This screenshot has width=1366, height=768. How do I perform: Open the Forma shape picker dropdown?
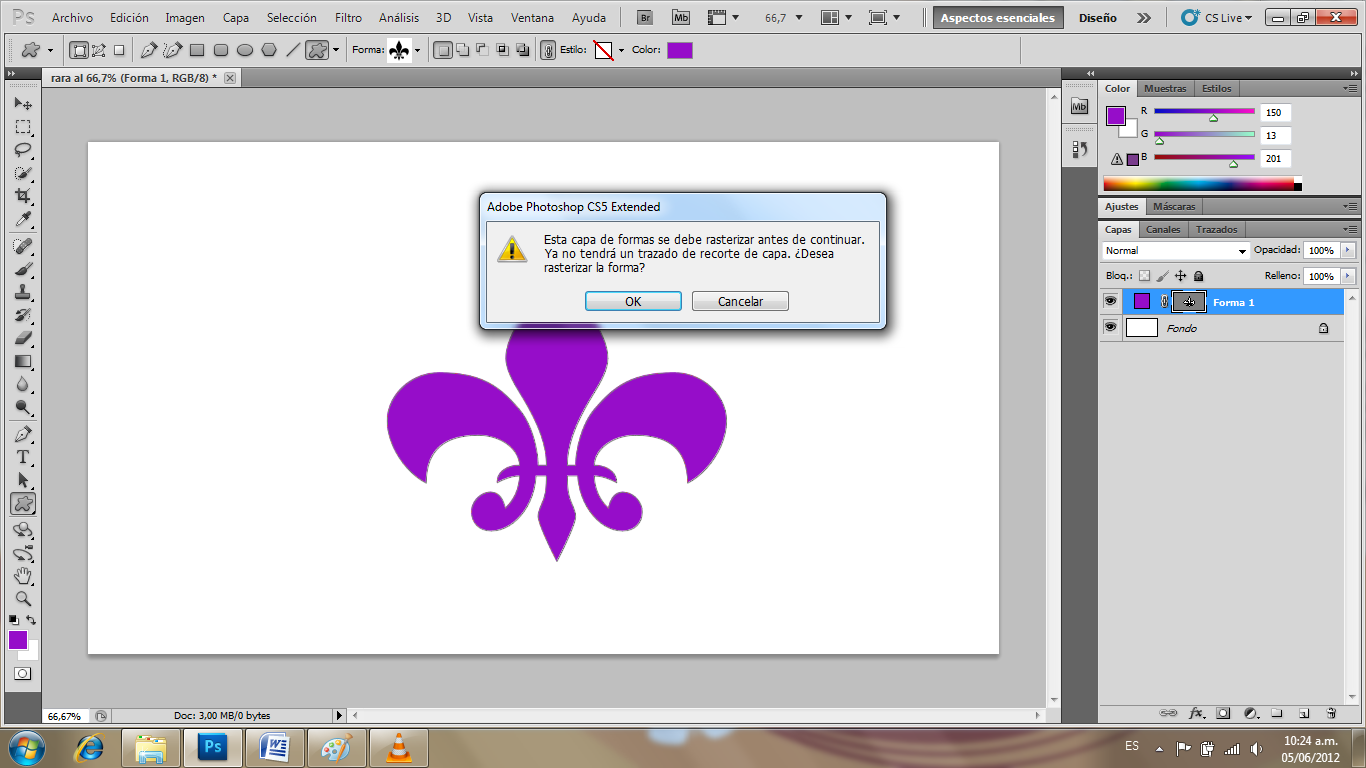pos(417,50)
